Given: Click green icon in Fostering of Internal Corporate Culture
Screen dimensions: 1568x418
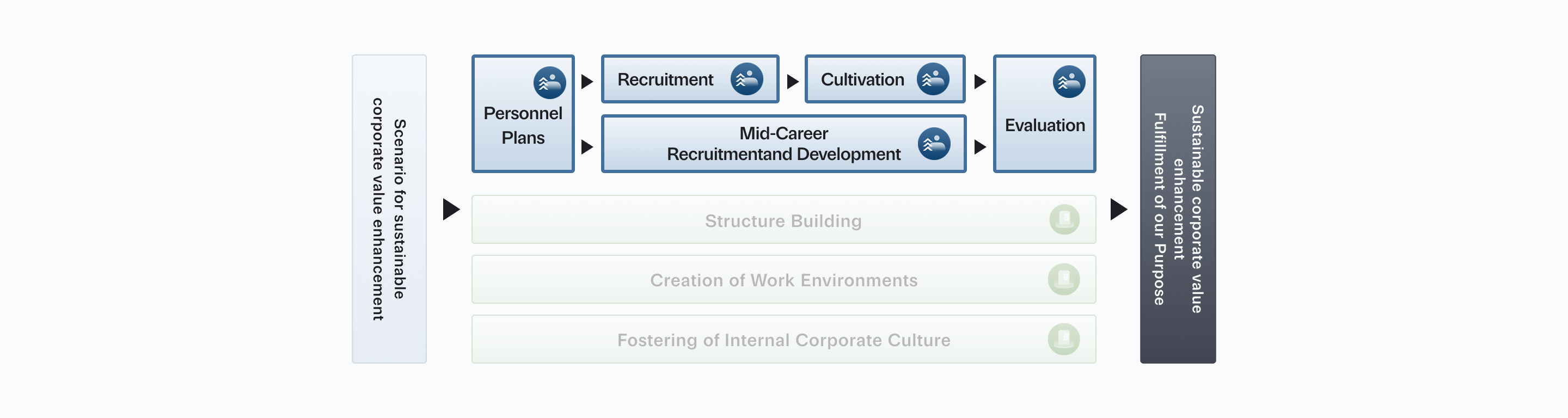Looking at the screenshot, I should [x=1063, y=339].
